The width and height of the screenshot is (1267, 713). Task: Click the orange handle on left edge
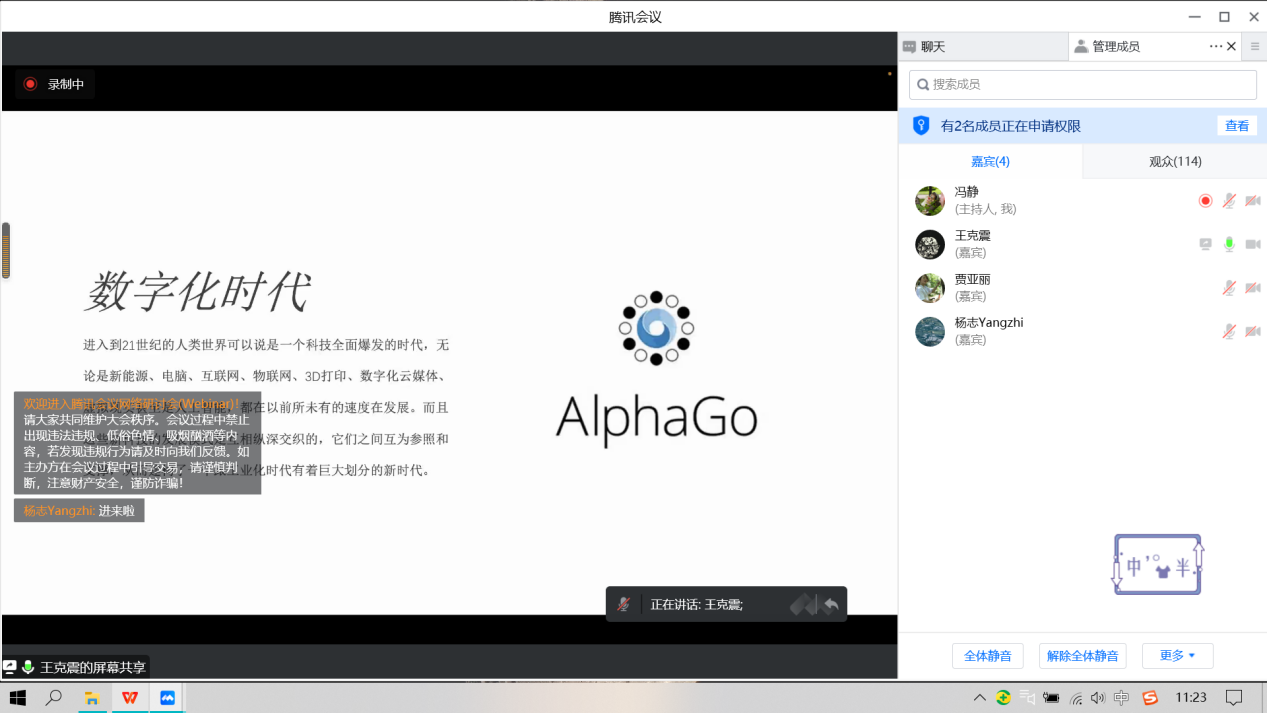pos(6,250)
